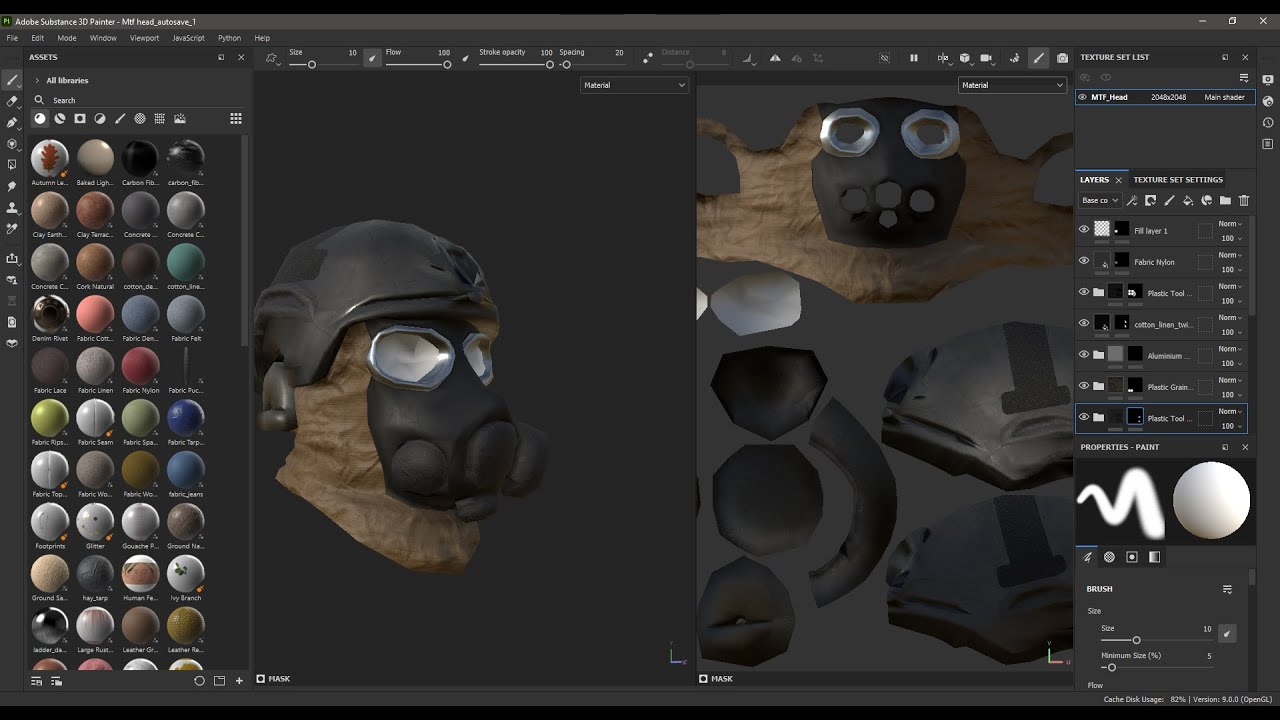Add a new folder group in Layers

pyautogui.click(x=1225, y=201)
